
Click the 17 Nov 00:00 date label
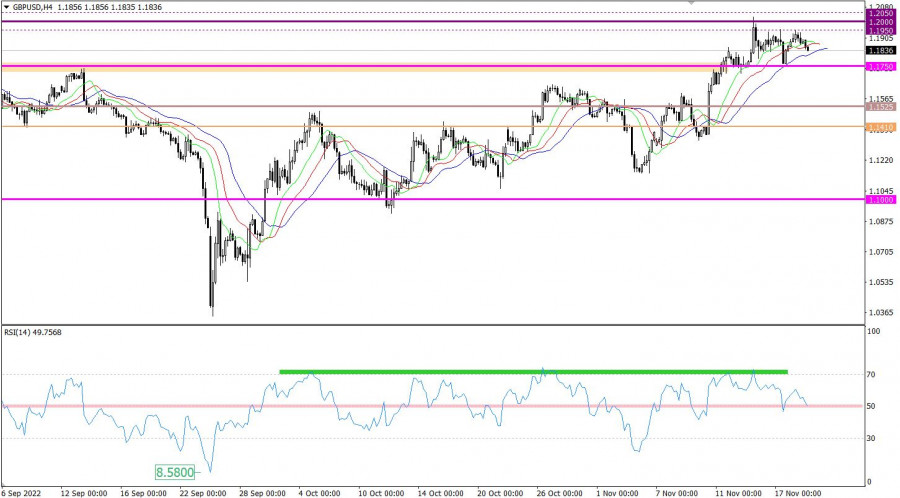798,493
